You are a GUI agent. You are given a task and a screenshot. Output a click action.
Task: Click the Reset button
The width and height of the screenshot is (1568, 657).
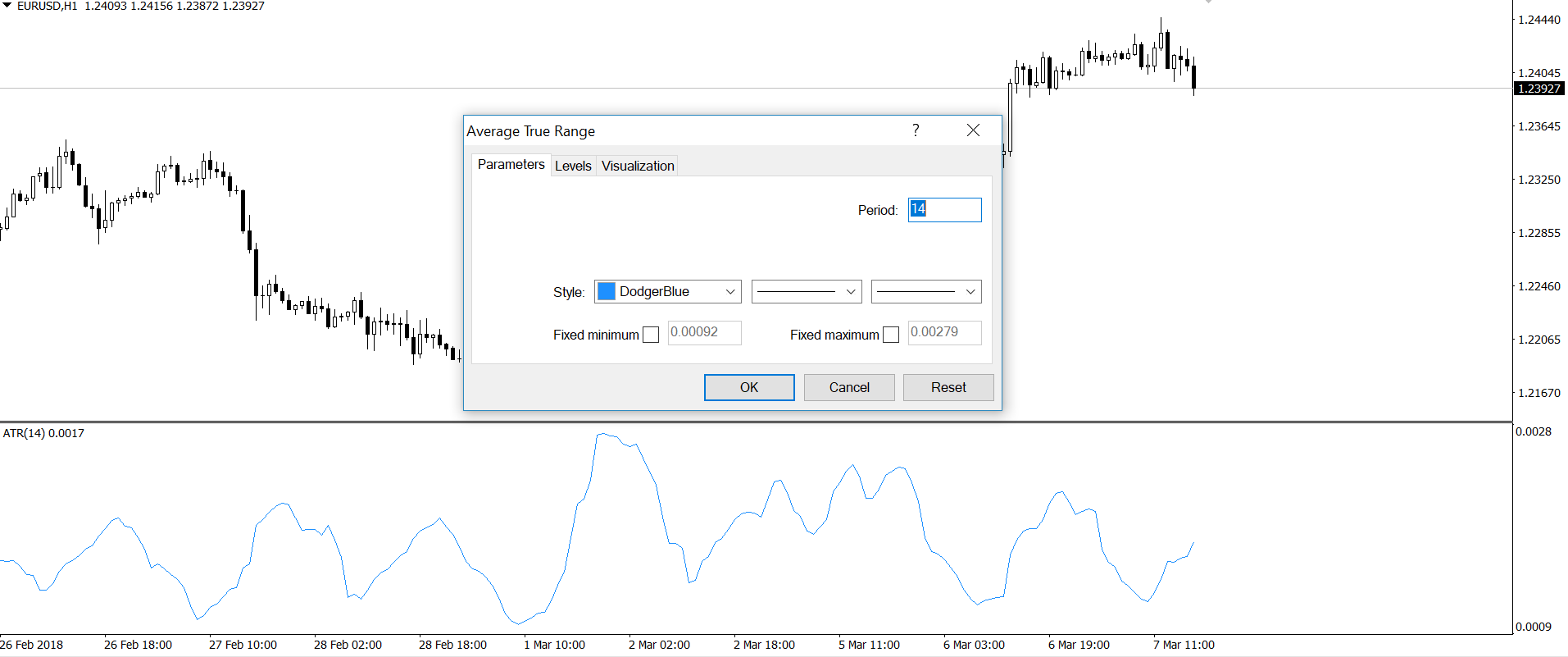[x=948, y=387]
